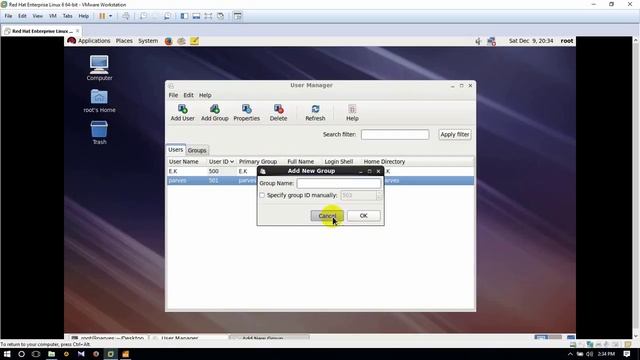
Task: Click VMware take snapshot icon
Action: pyautogui.click(x=143, y=16)
